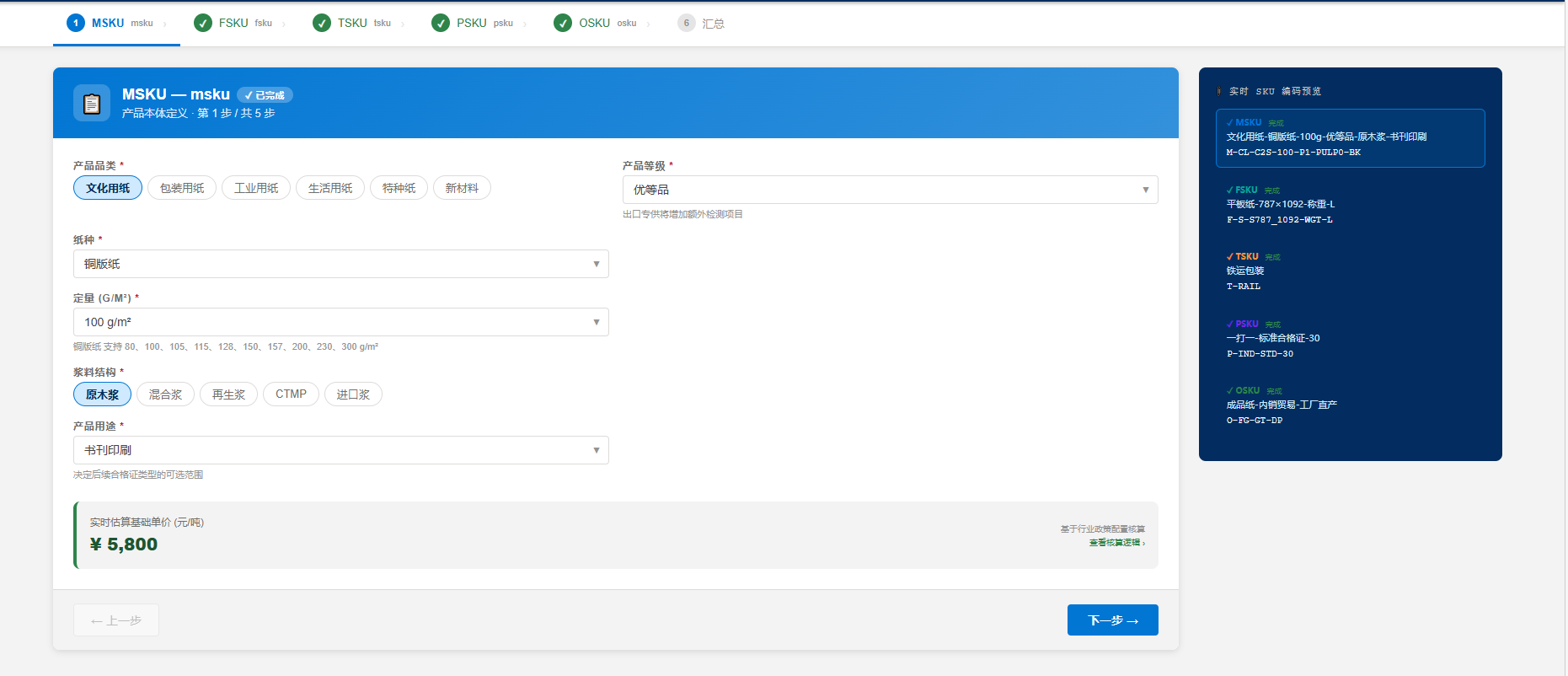Click the 下一步 next button
This screenshot has height=676, width=1568.
coord(1112,620)
